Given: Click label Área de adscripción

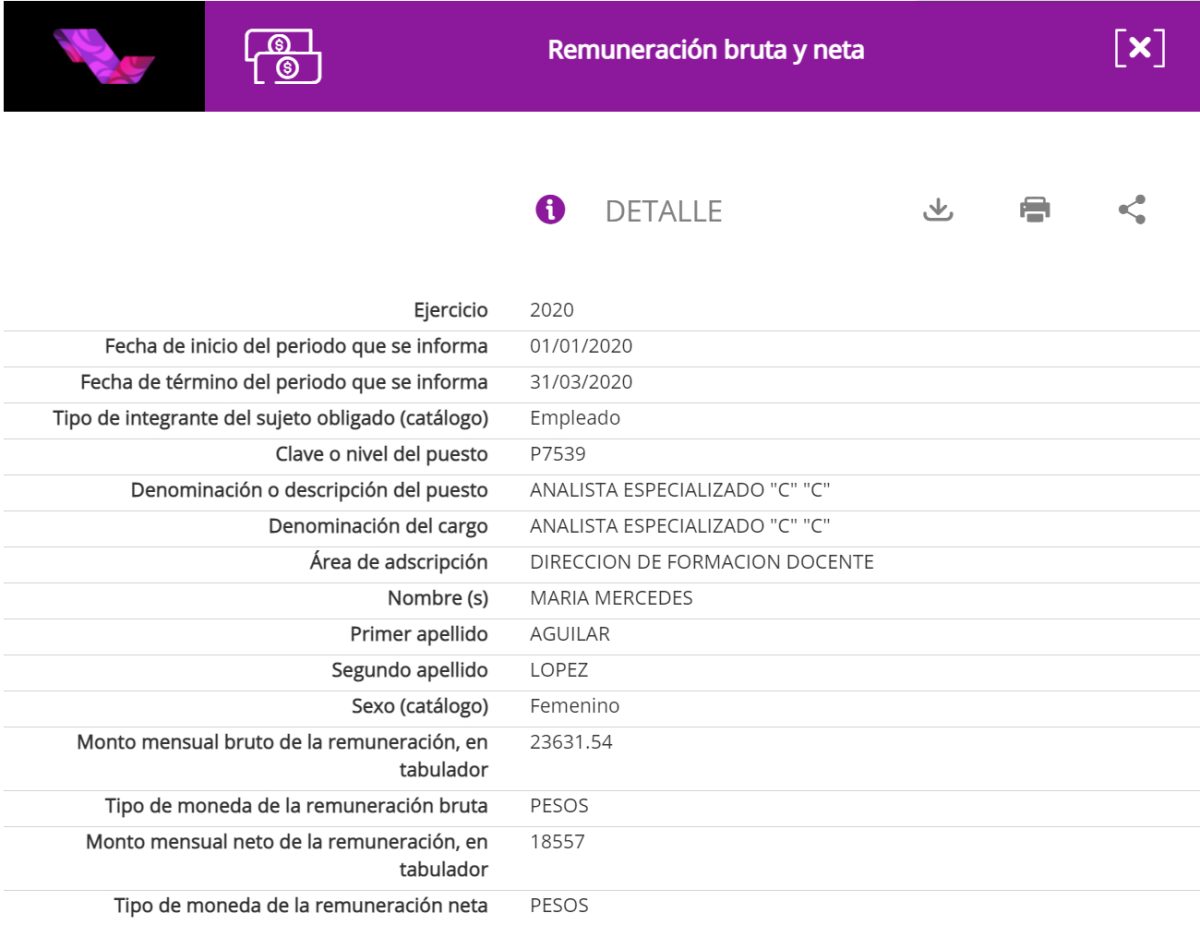Looking at the screenshot, I should tap(399, 563).
